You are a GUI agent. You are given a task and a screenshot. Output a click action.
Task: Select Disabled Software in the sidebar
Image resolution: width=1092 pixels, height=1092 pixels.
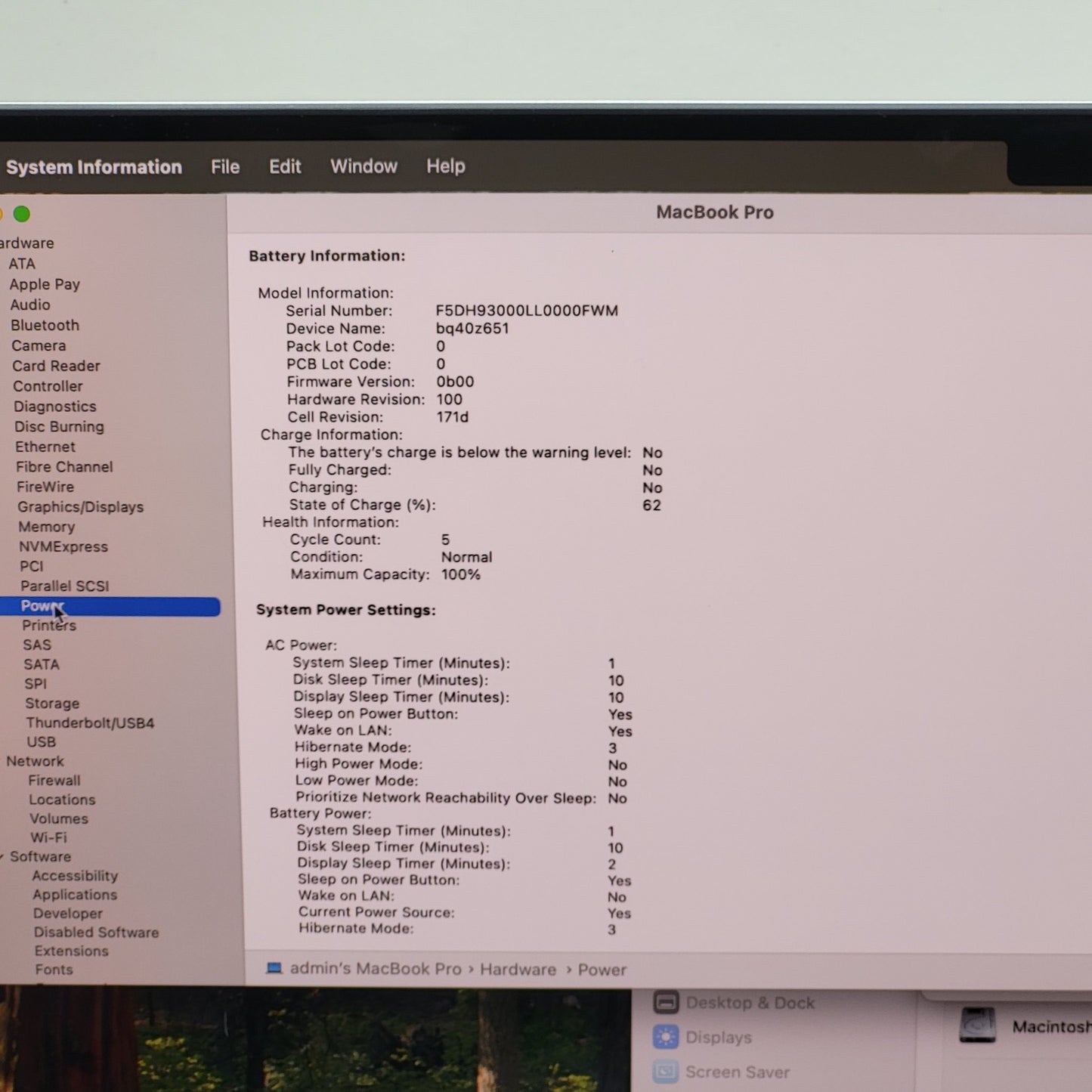(97, 932)
